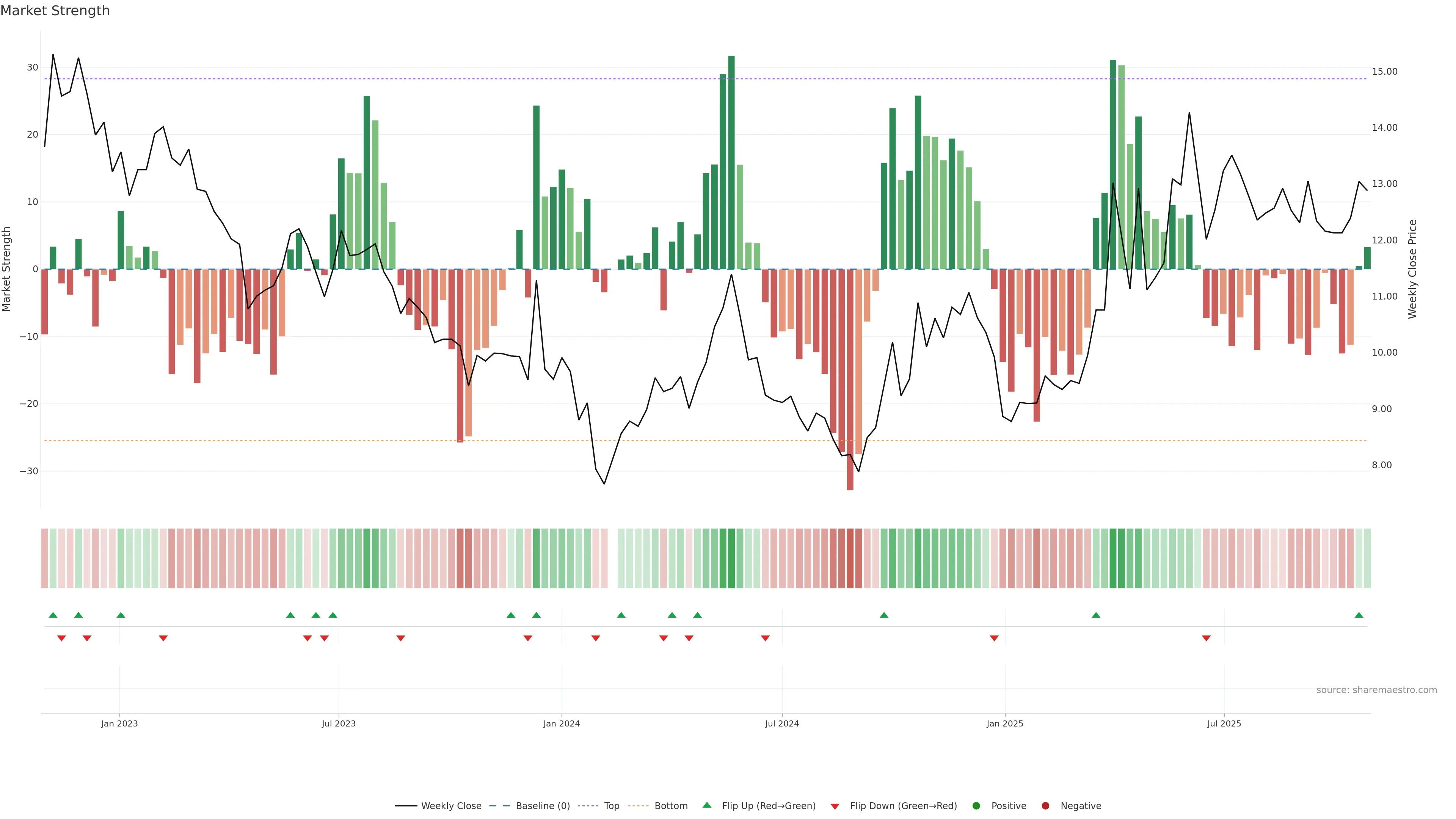Image resolution: width=1456 pixels, height=819 pixels.
Task: Click the Negative red circle legend icon
Action: [x=1045, y=806]
